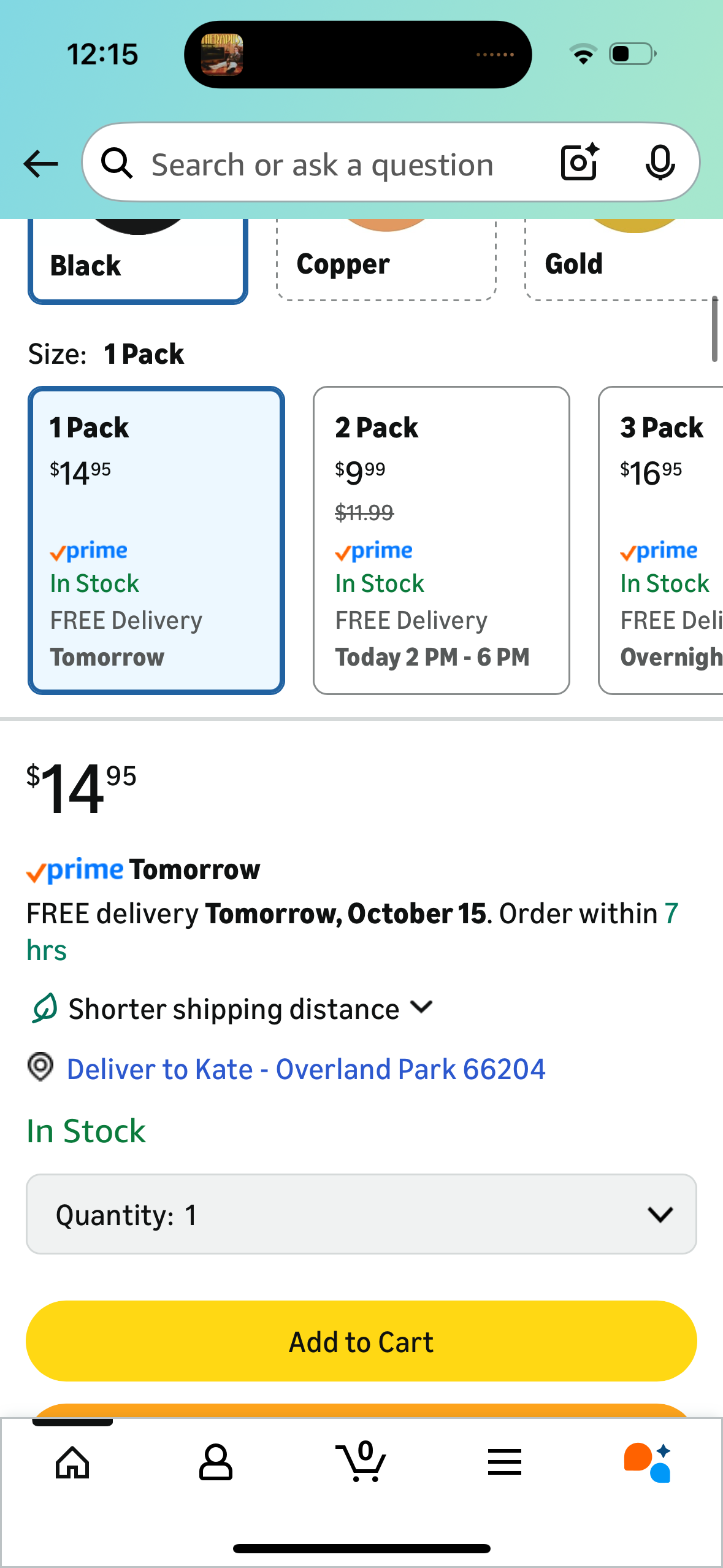Tap the microphone voice search icon
Screen dimensions: 723x1568
[660, 163]
